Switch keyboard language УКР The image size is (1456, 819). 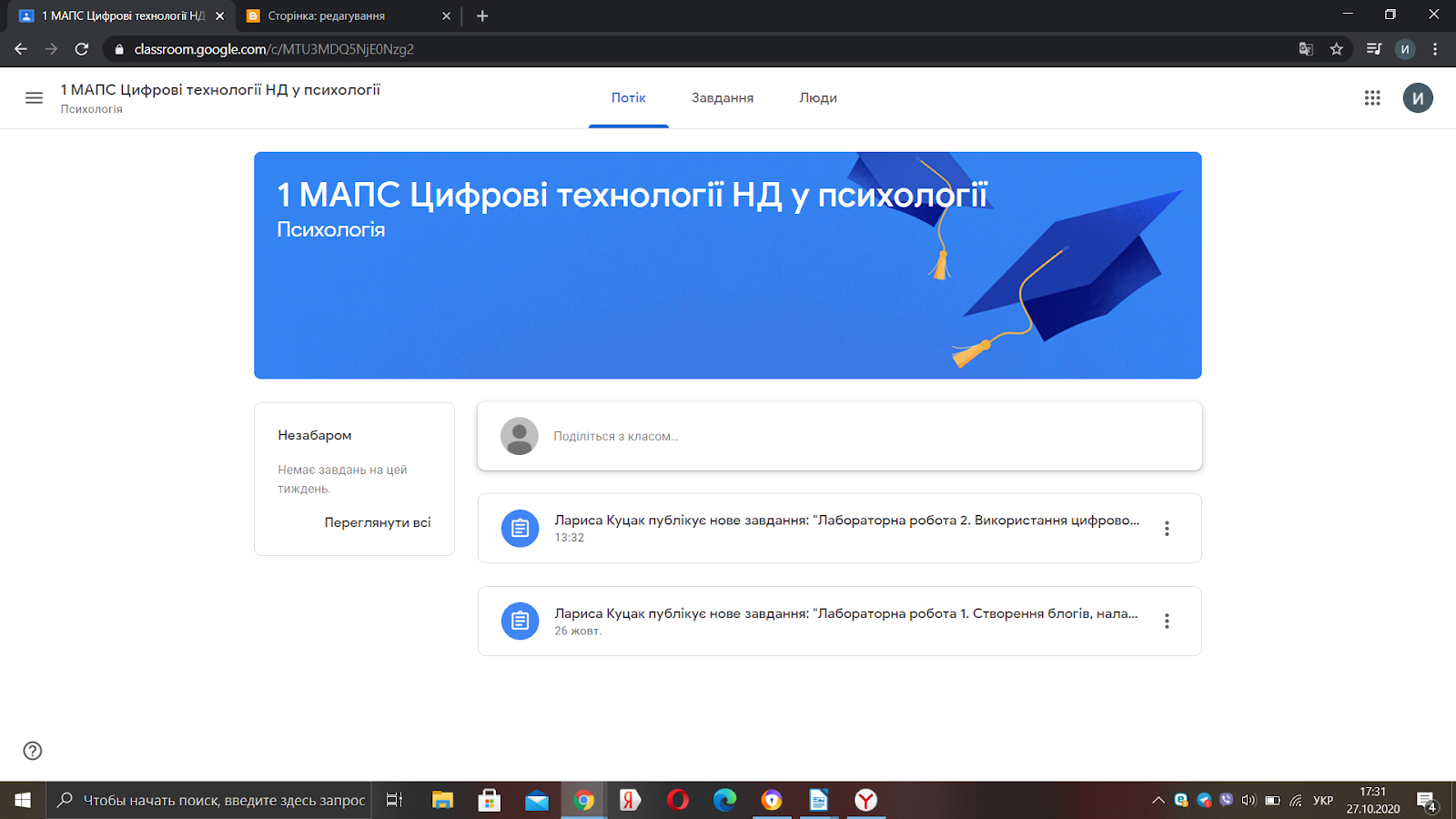(1323, 800)
